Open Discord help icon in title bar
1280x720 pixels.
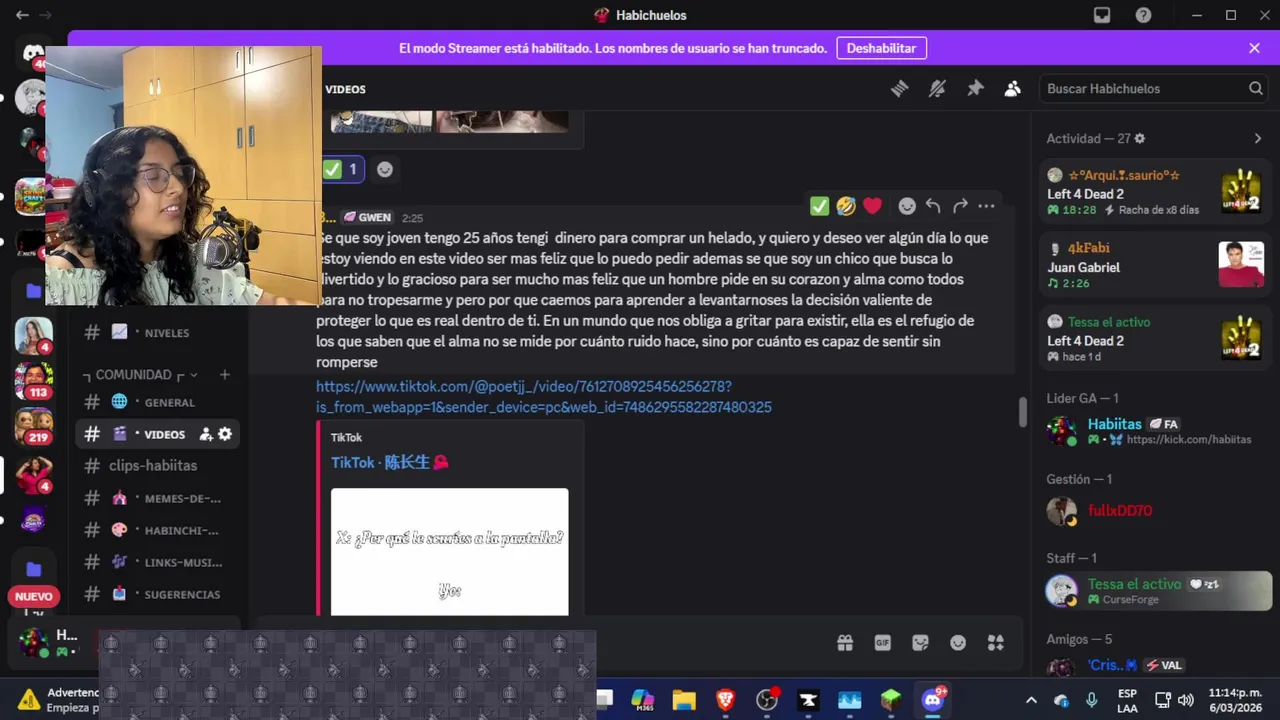point(1143,15)
